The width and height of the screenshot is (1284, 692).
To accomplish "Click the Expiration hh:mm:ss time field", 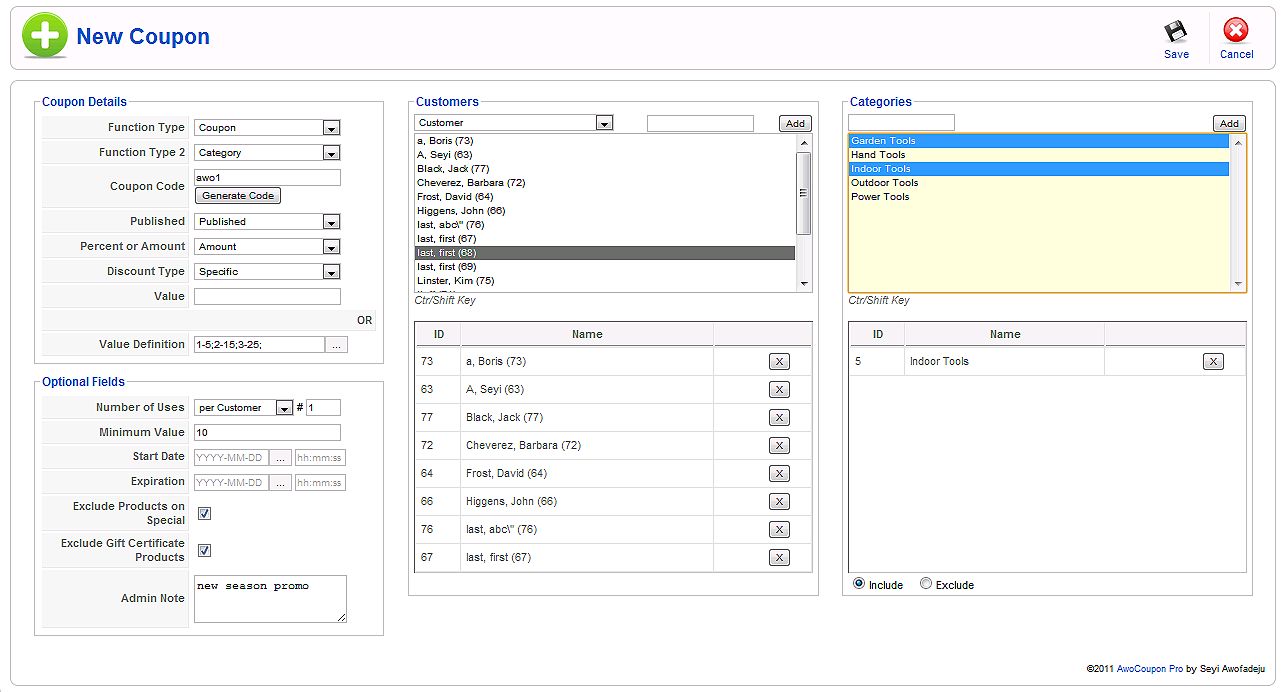I will click(x=320, y=483).
